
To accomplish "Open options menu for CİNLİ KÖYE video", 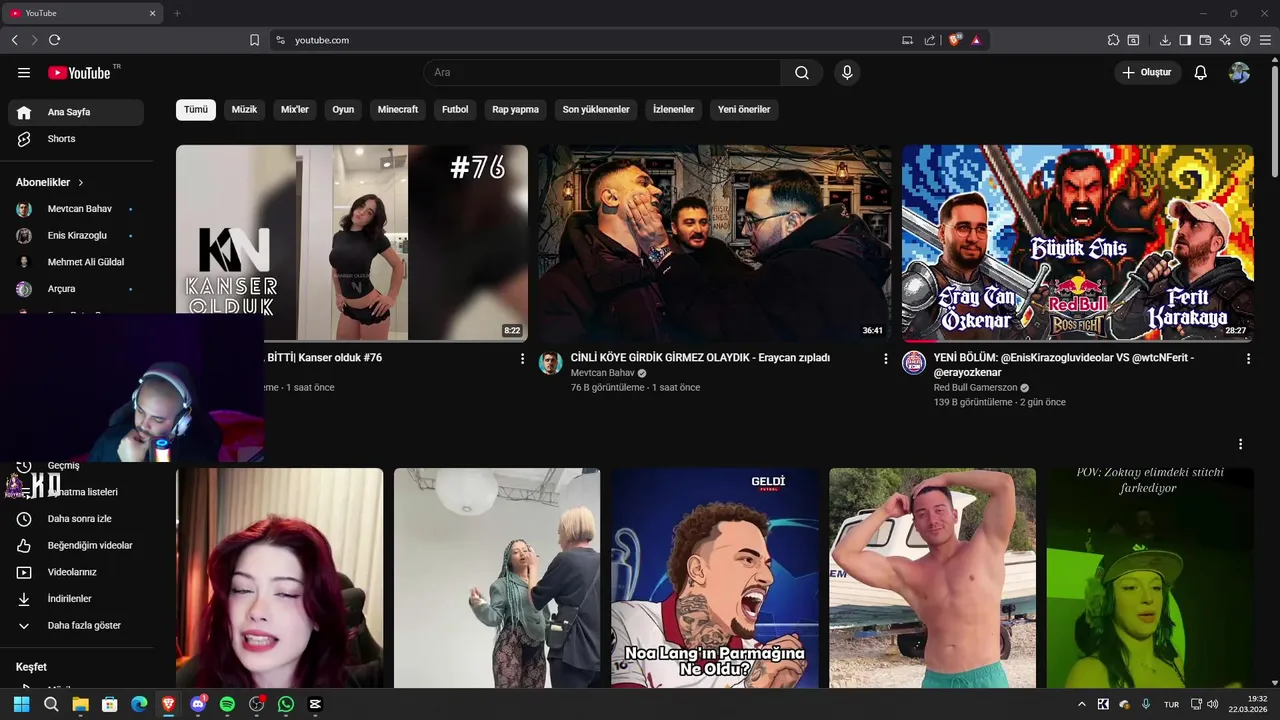I will coord(885,358).
